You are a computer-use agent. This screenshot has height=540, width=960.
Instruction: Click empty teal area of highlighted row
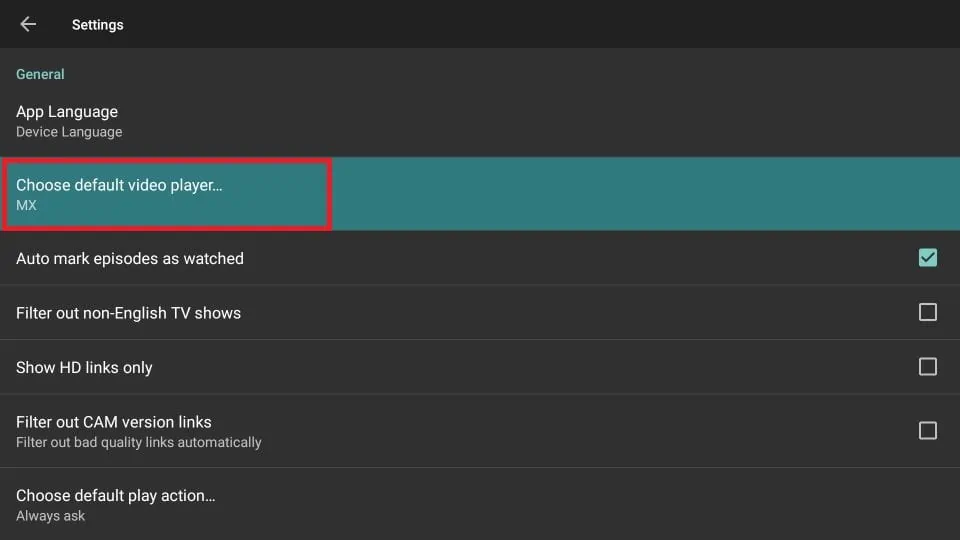640,194
